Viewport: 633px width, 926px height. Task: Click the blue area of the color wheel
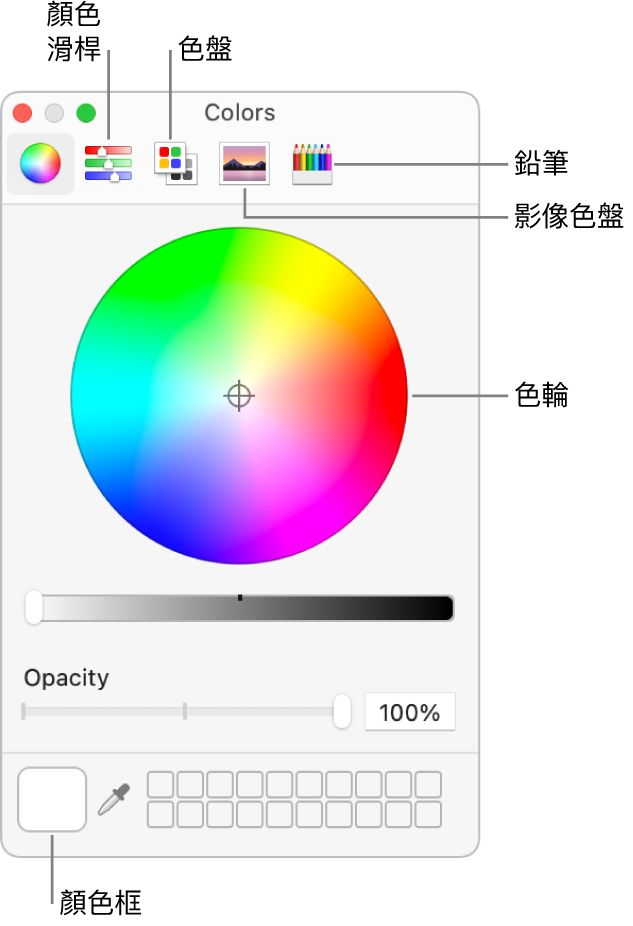pyautogui.click(x=175, y=520)
